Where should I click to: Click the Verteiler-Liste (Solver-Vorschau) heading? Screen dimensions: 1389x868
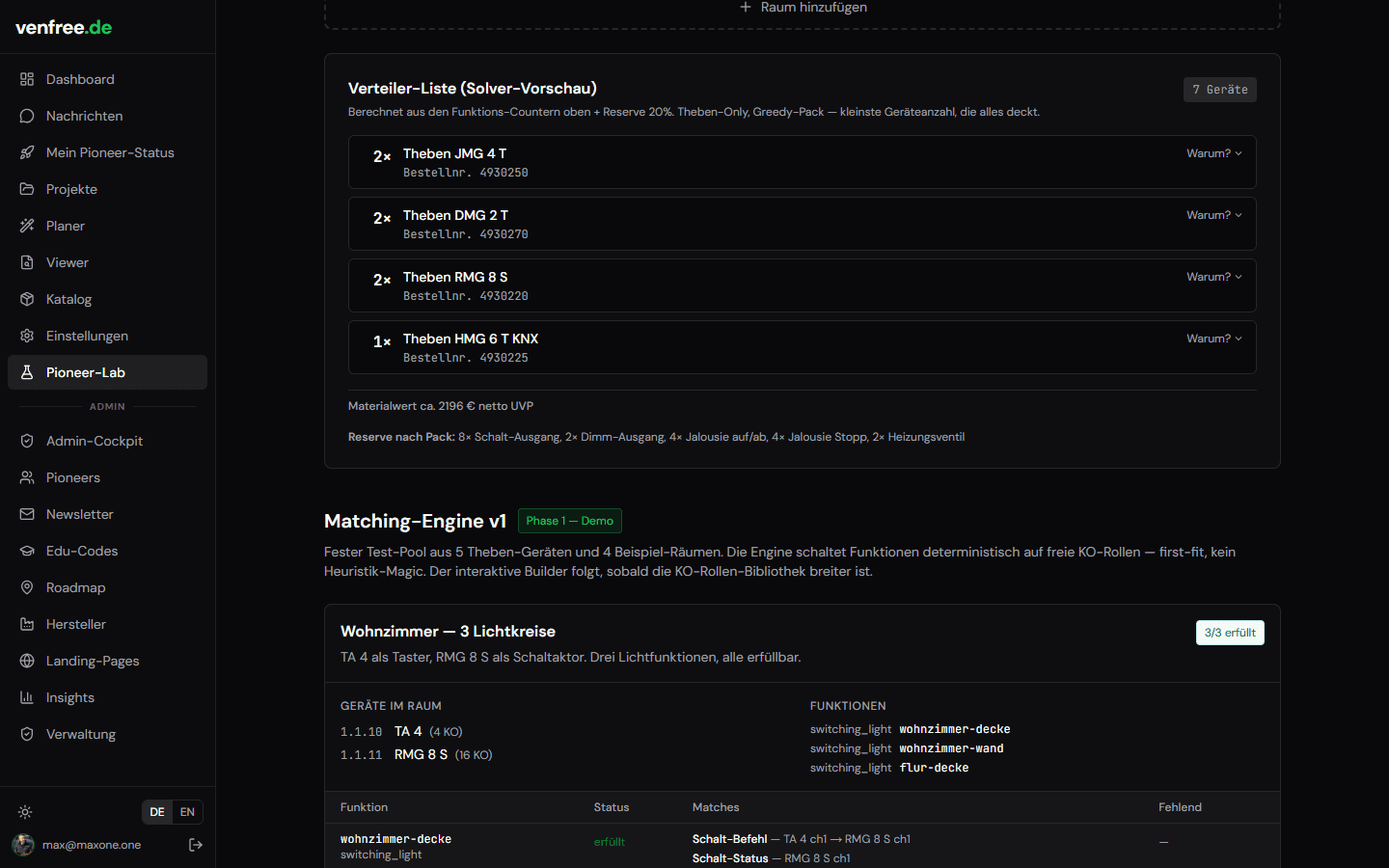[x=473, y=89]
